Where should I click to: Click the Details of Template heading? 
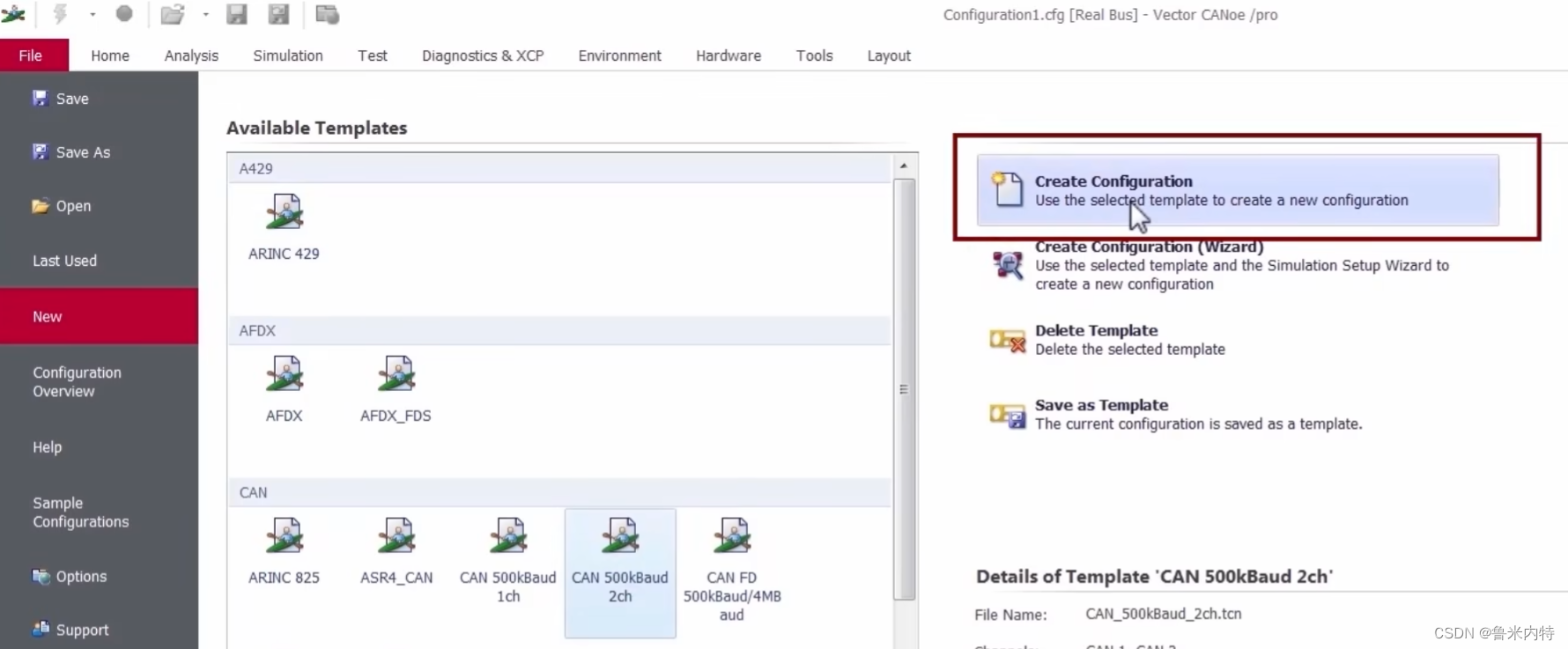(1154, 577)
